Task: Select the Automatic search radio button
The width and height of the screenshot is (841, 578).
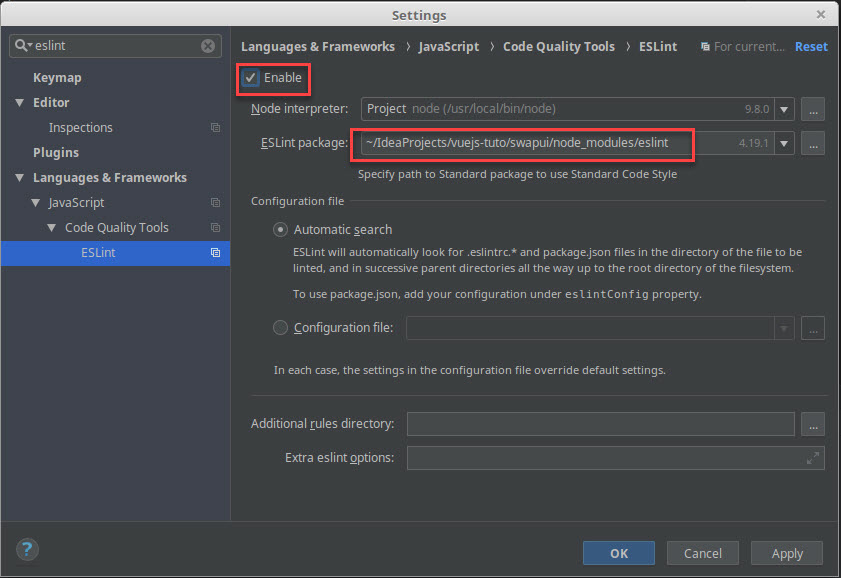Action: coord(281,230)
